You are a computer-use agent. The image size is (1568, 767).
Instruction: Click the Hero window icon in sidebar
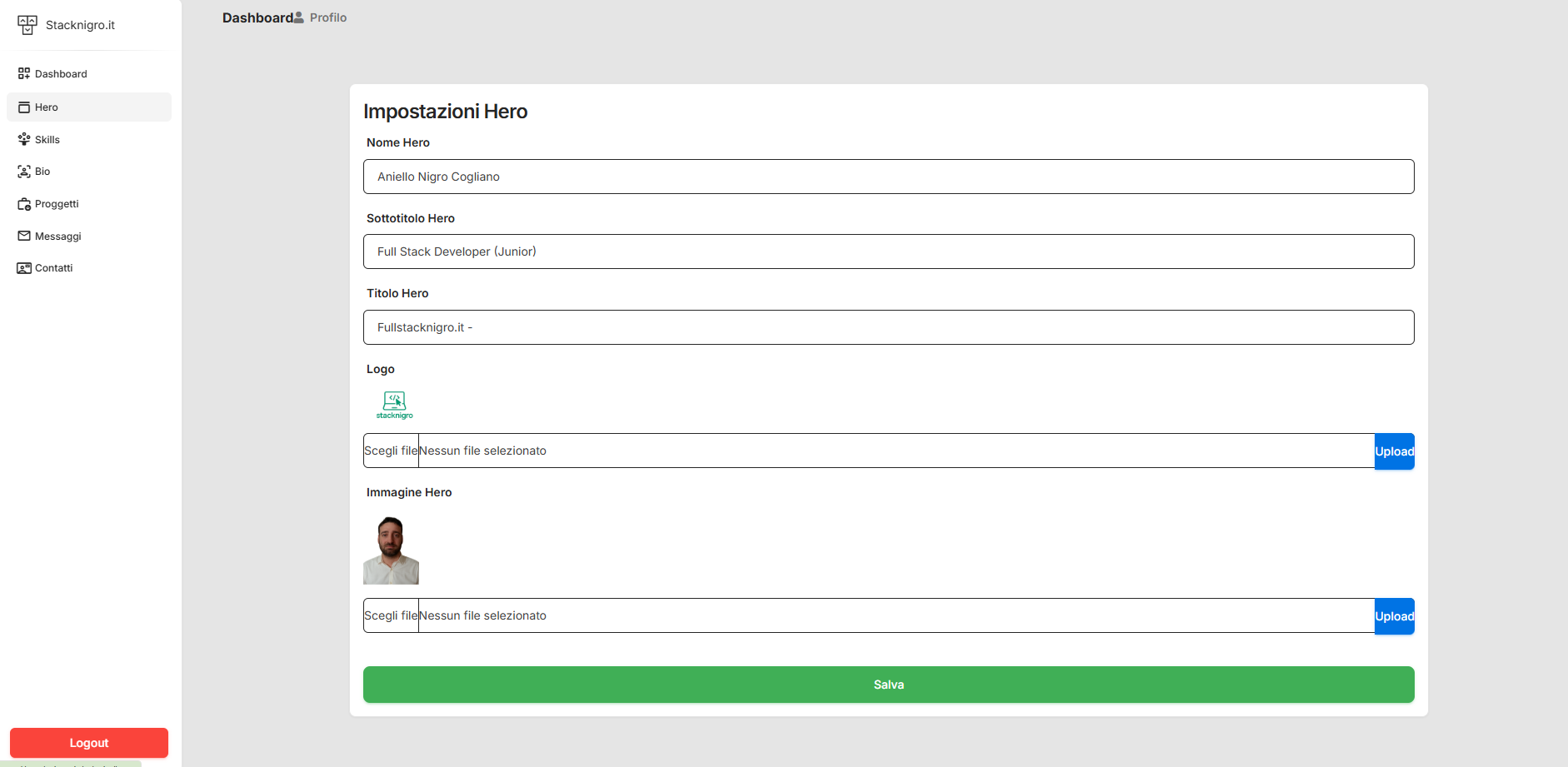(24, 107)
